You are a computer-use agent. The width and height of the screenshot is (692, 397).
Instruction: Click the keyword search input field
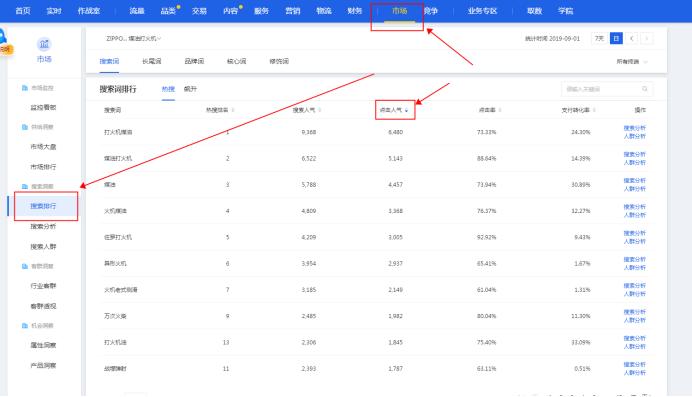(607, 89)
